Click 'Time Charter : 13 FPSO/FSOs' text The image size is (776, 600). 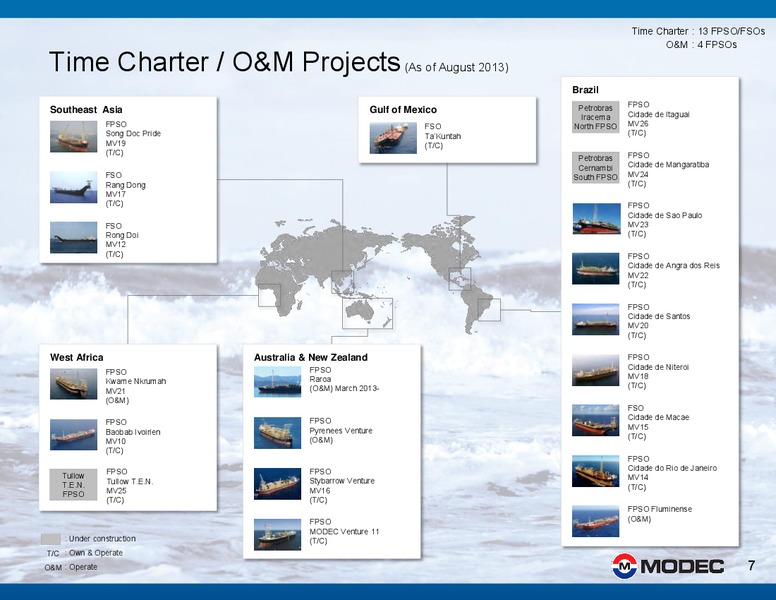[698, 31]
